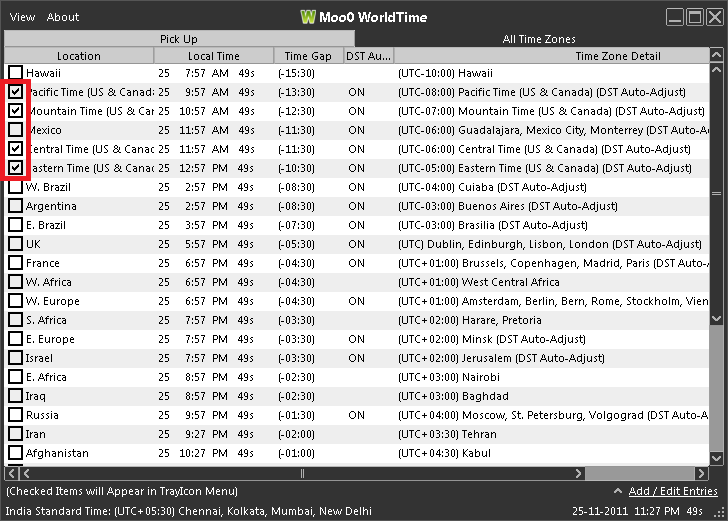
Task: Click the W. Europe location entry
Action: point(52,301)
